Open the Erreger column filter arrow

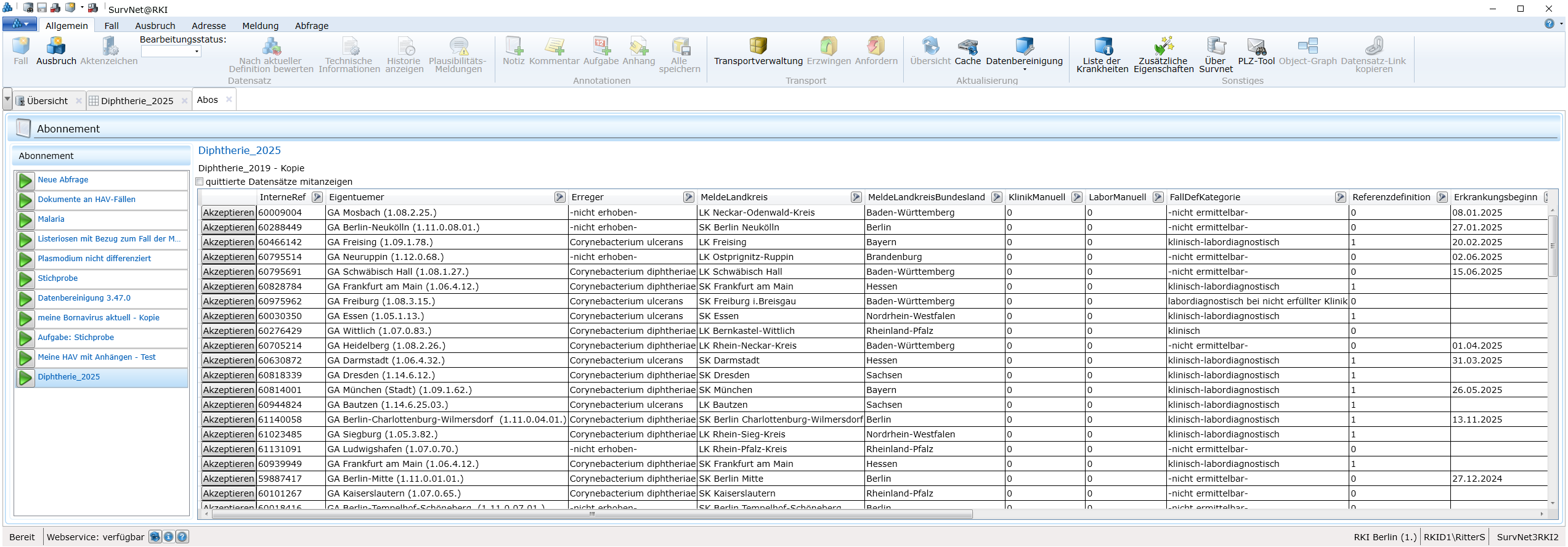[x=688, y=197]
